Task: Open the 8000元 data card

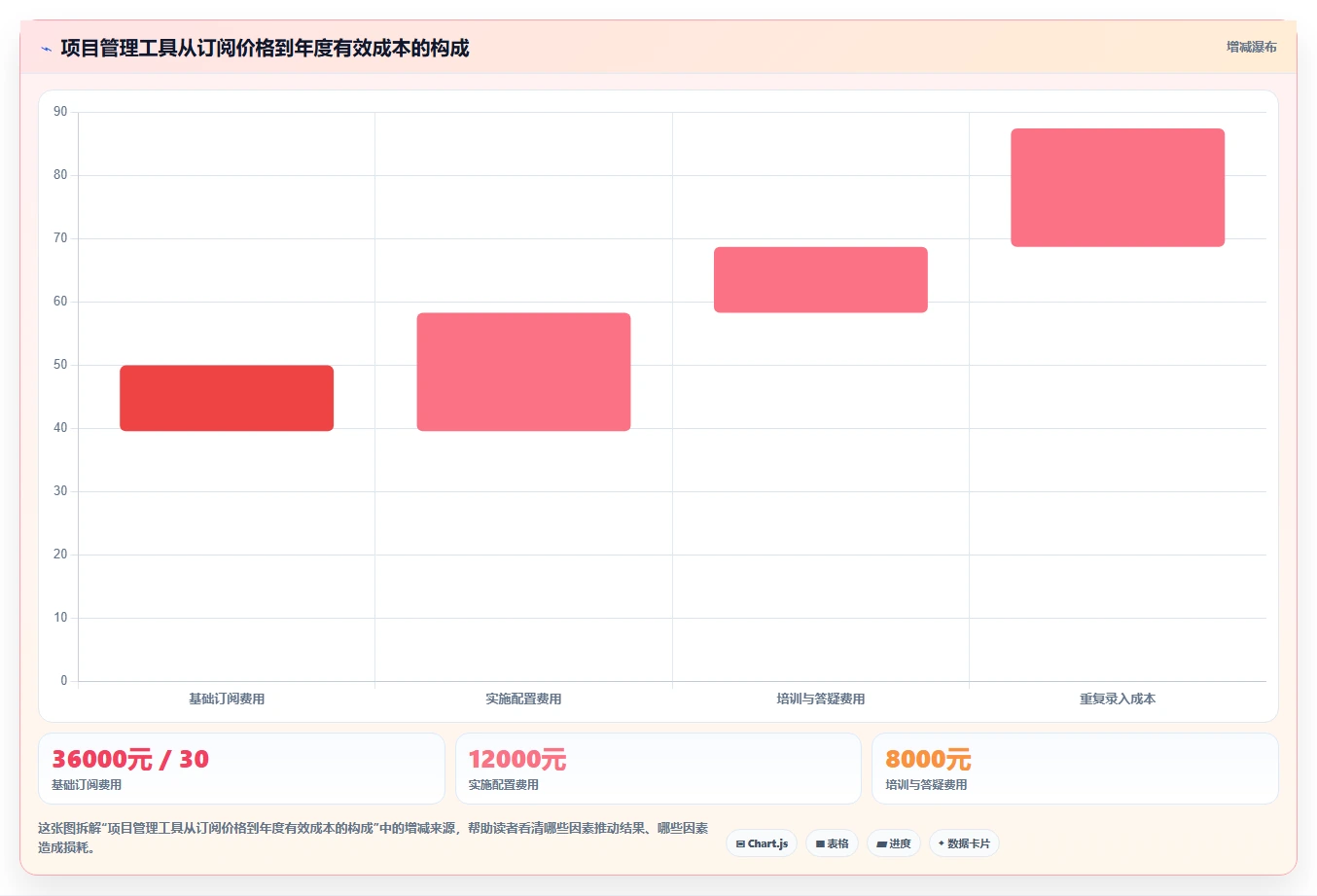Action: click(1075, 769)
